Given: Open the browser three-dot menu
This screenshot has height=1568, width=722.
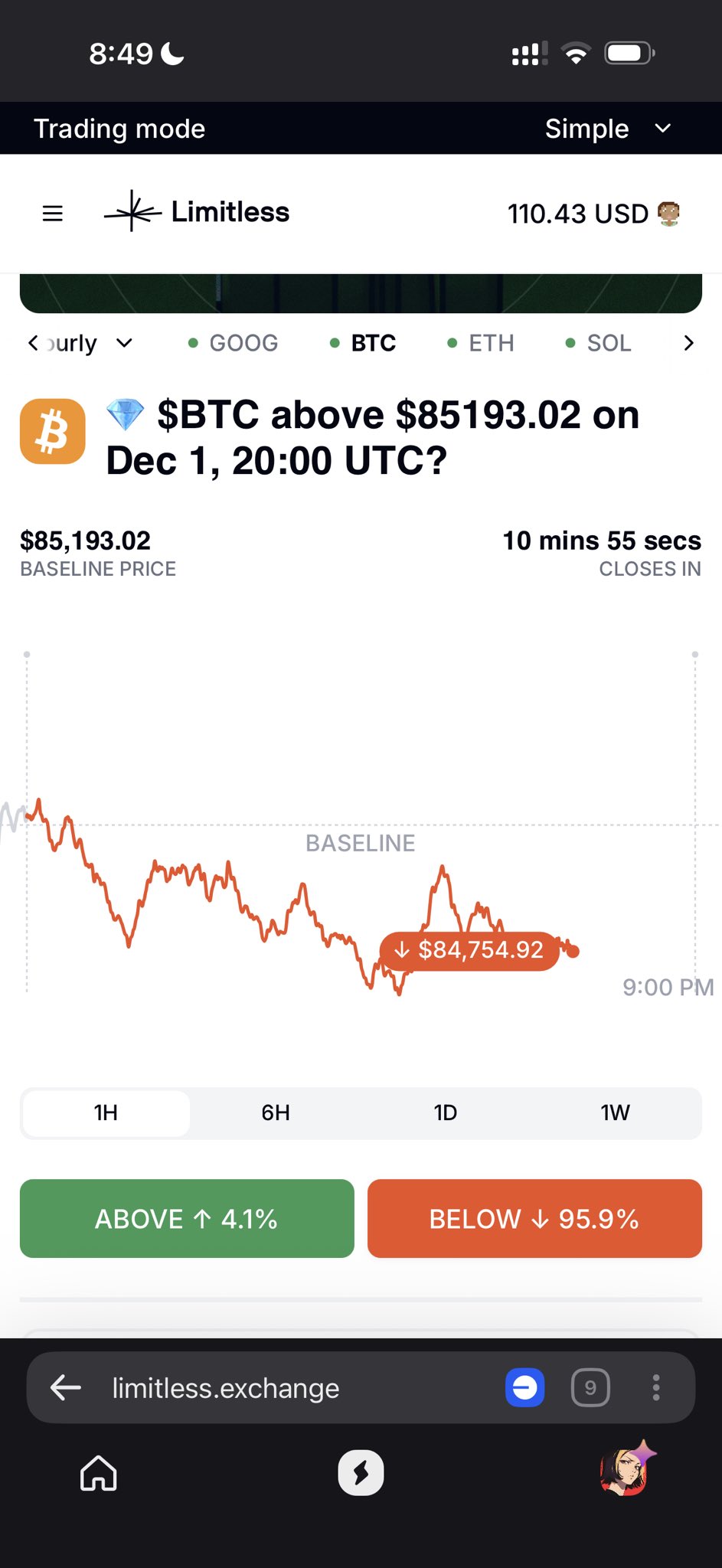Looking at the screenshot, I should coord(656,1387).
